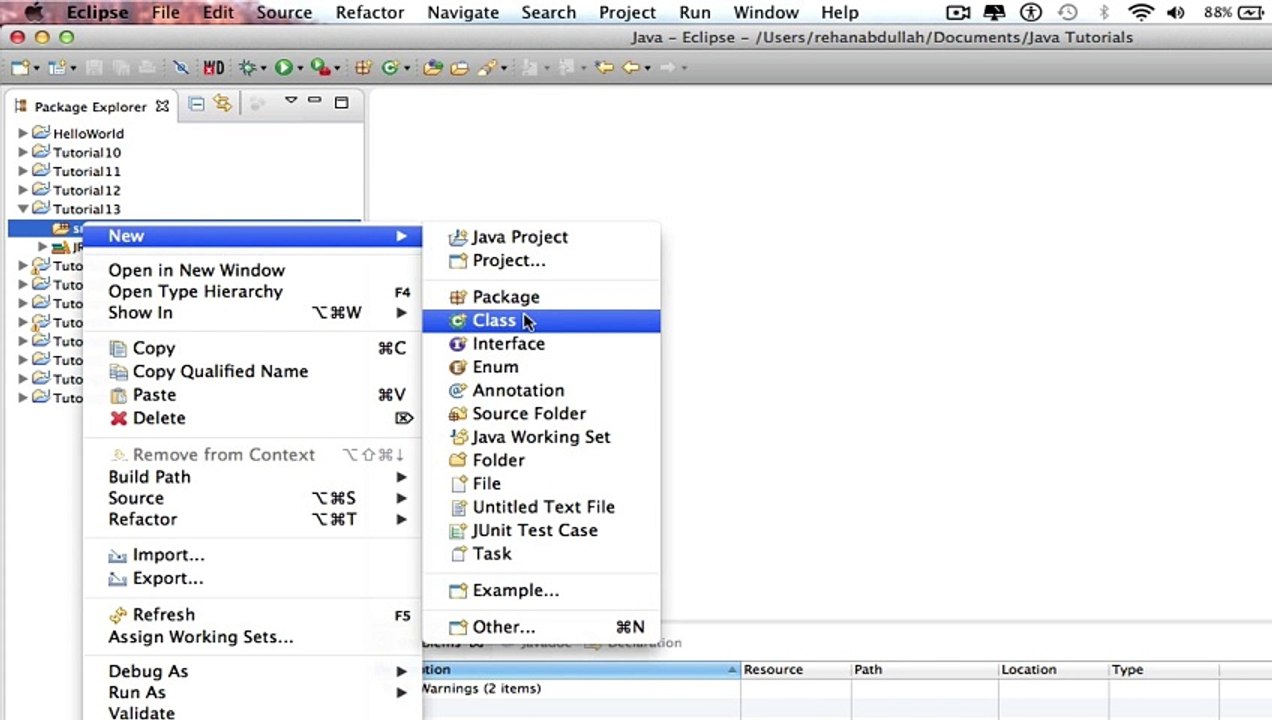
Task: Click the Back navigation arrow icon
Action: coord(631,67)
